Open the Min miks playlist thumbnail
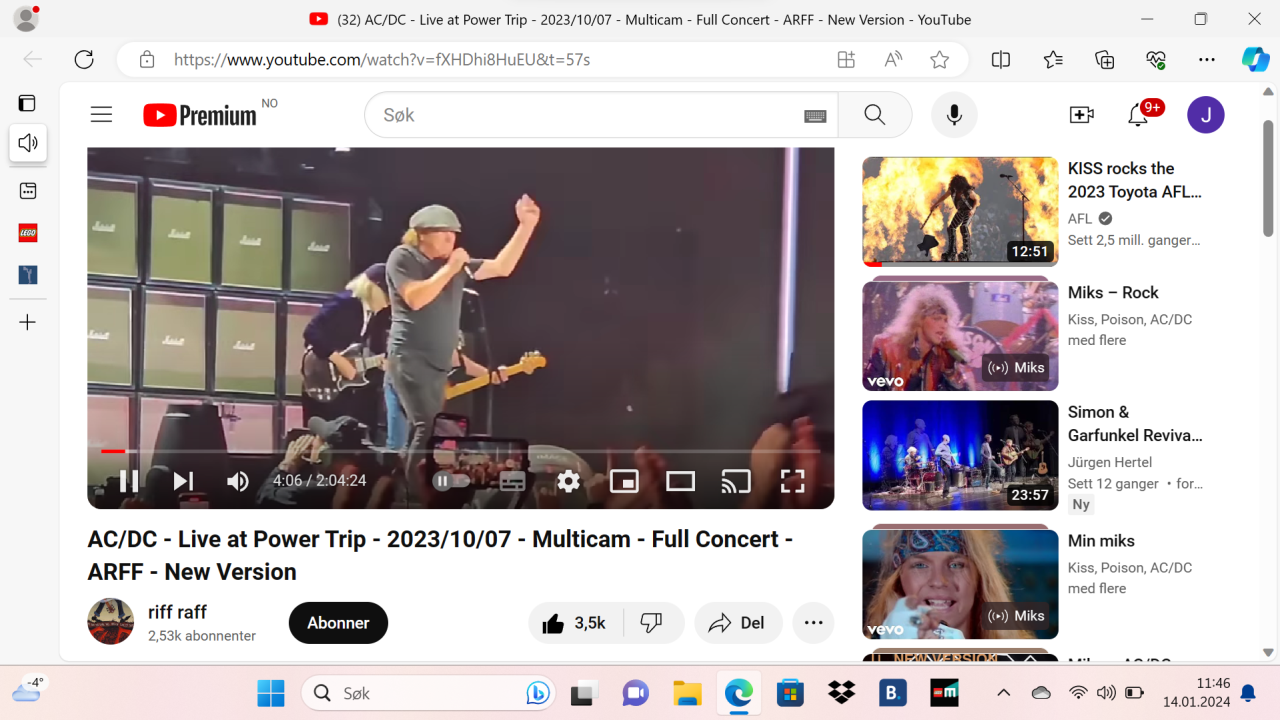 tap(960, 584)
